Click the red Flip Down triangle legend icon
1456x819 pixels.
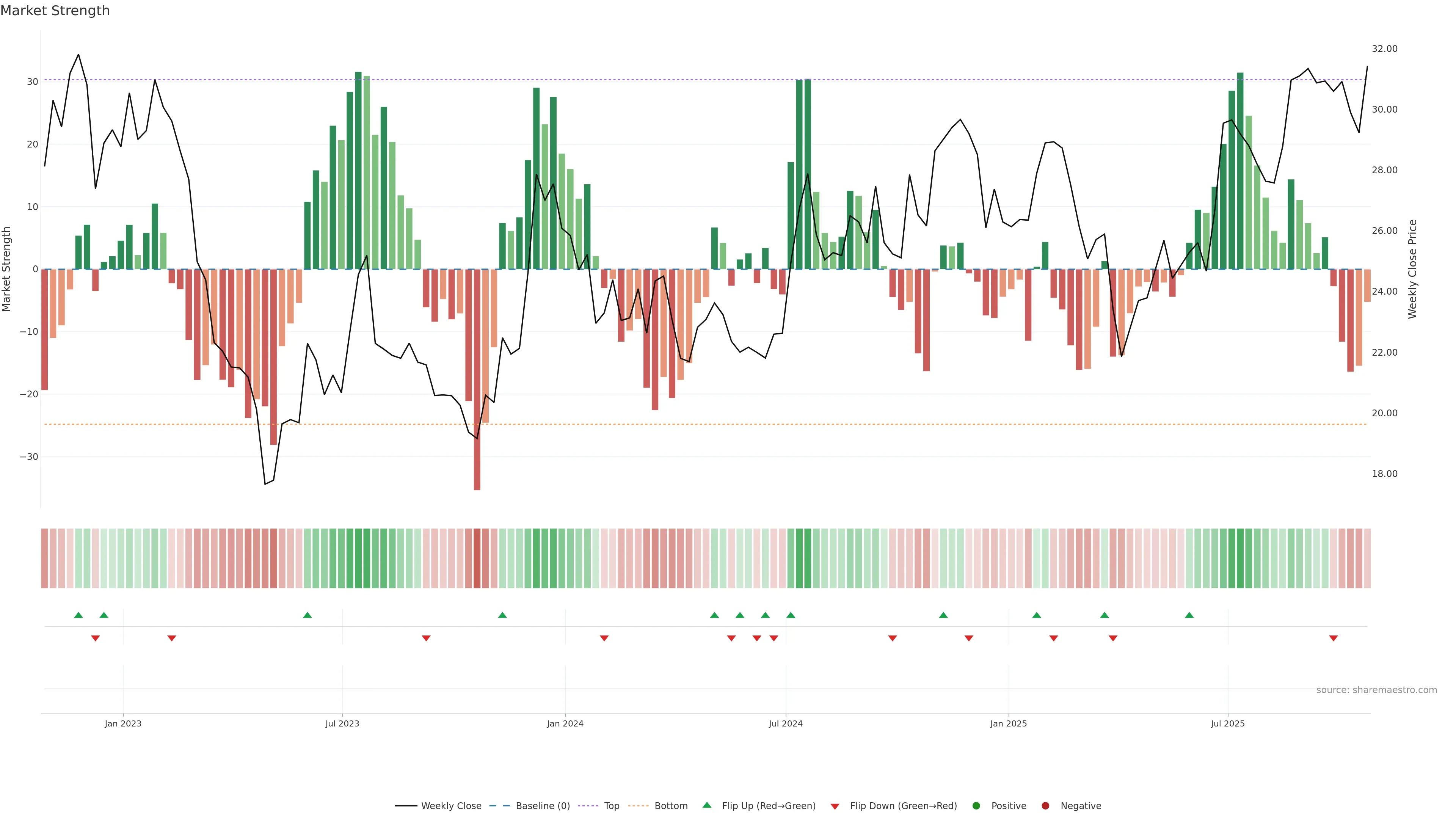pos(835,806)
